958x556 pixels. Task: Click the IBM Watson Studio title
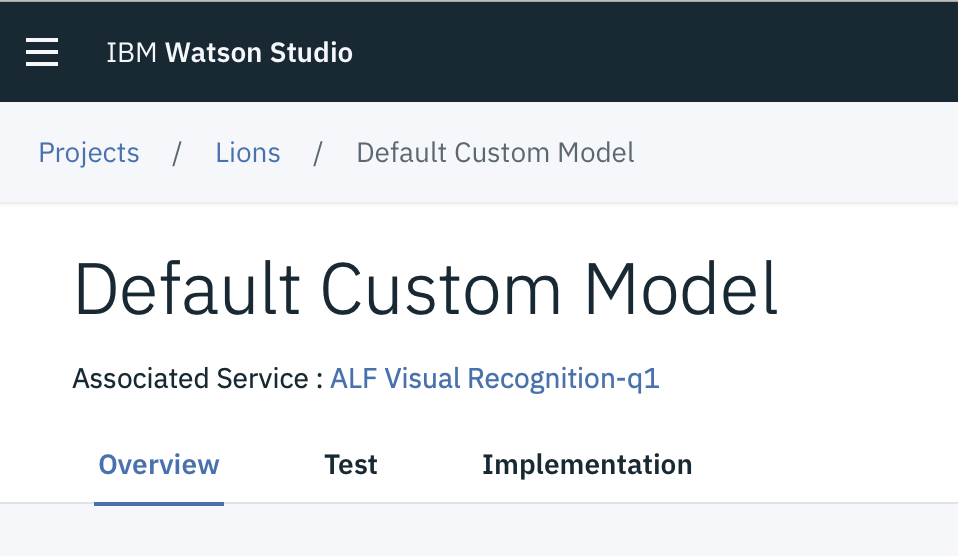point(230,53)
